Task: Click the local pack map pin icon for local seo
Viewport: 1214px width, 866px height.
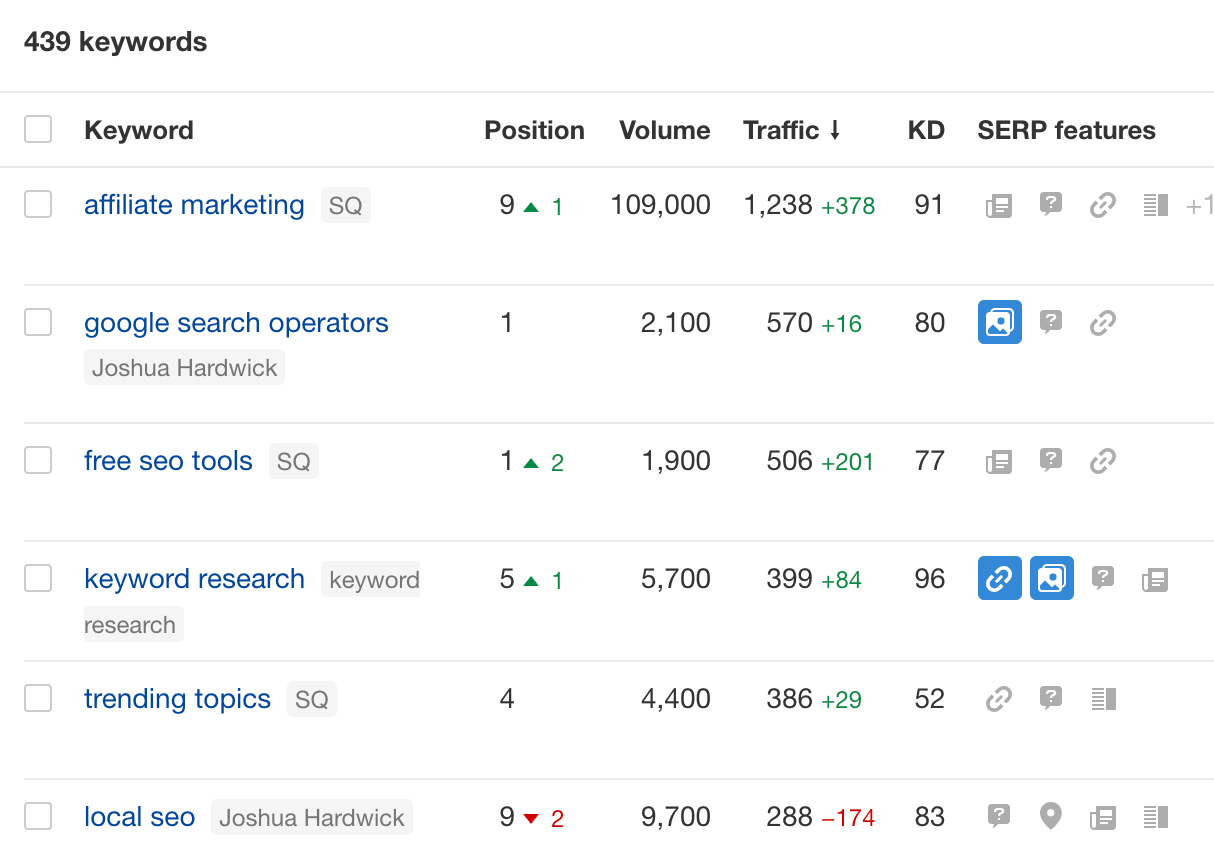Action: pos(1051,817)
